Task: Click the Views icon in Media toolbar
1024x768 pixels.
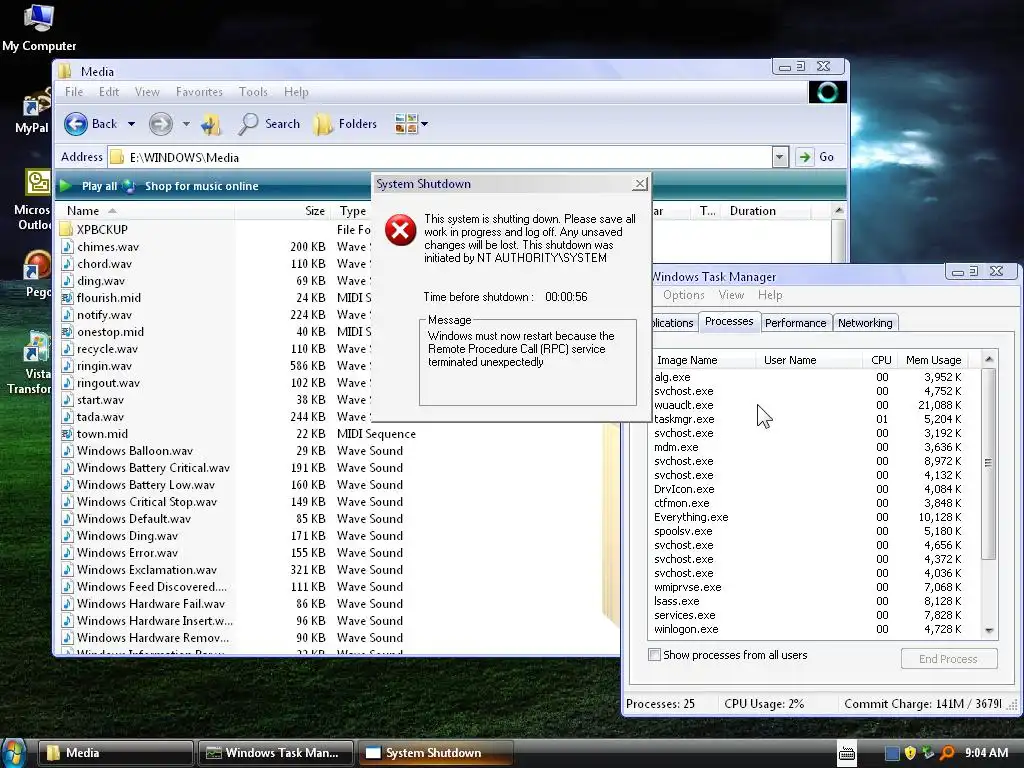Action: click(x=406, y=123)
